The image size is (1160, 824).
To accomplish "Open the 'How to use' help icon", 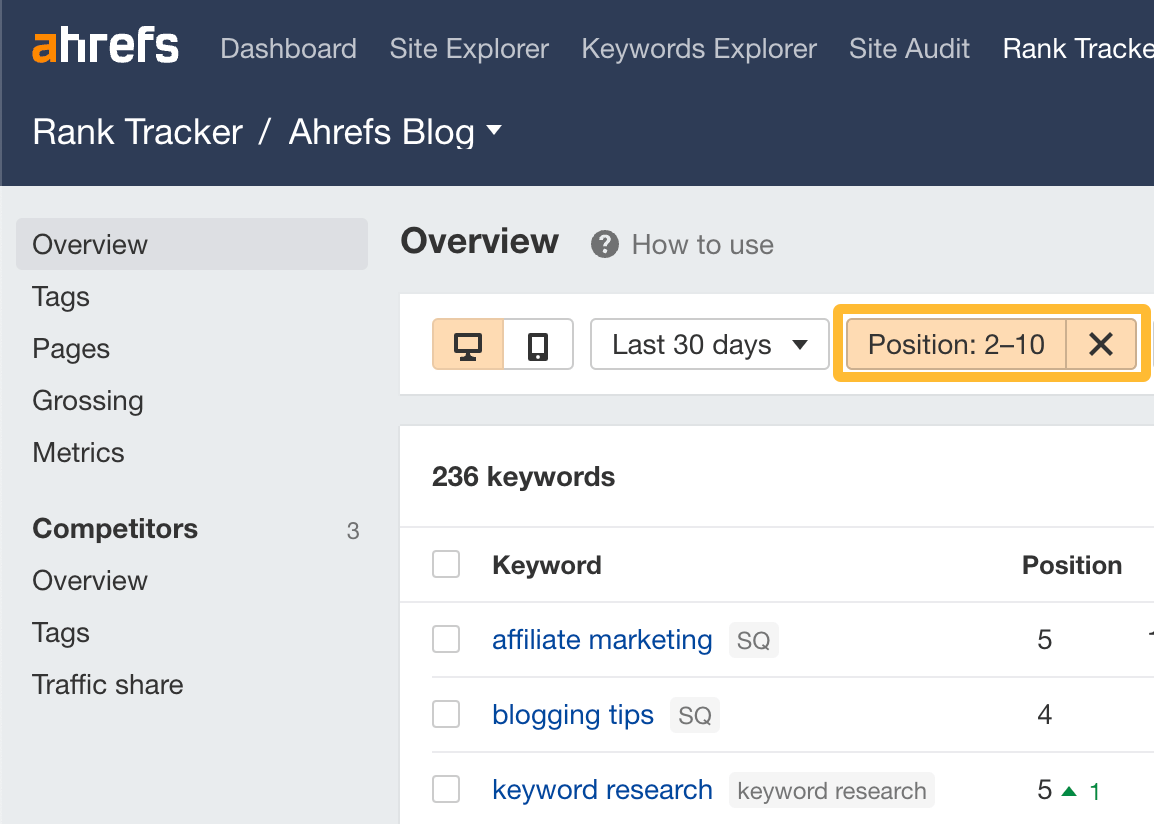I will point(604,244).
